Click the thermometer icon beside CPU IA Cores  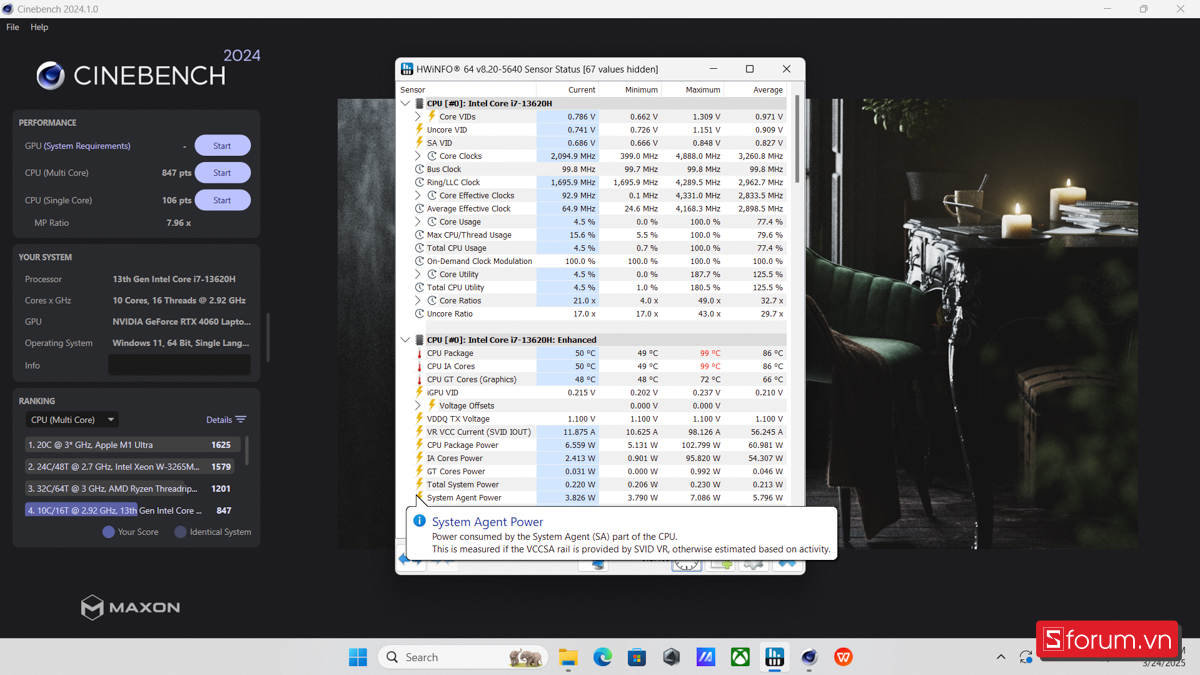[420, 366]
